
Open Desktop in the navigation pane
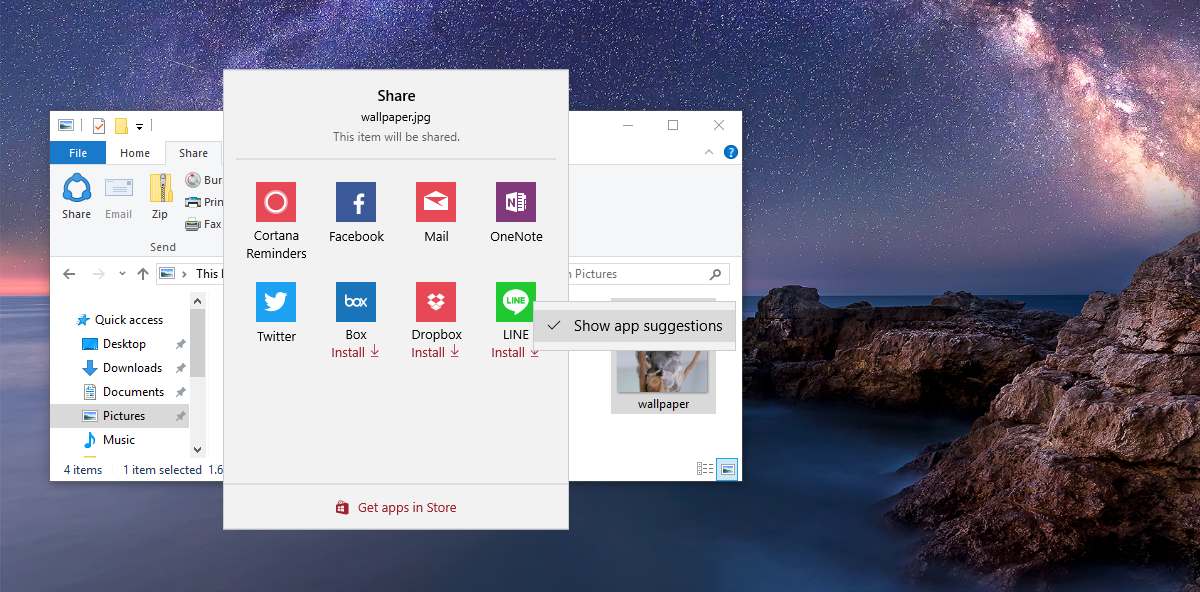[x=114, y=344]
